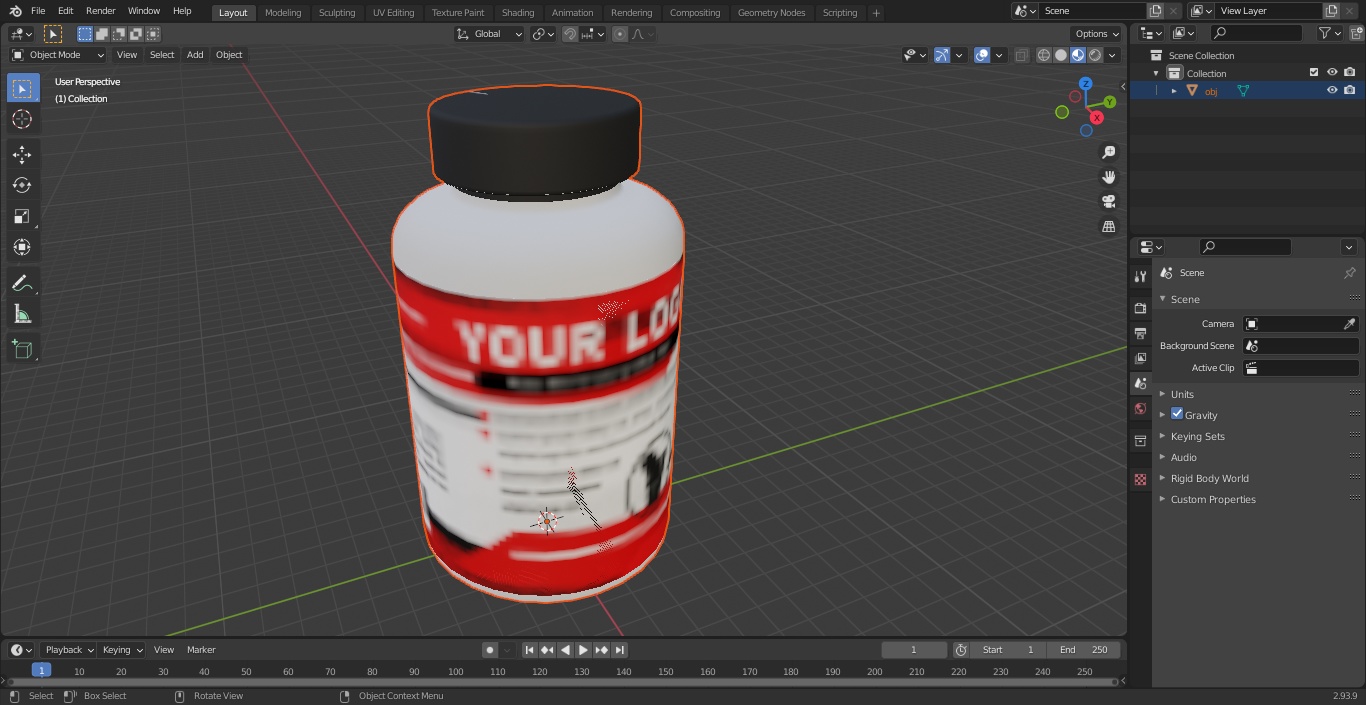Jump to the end frame
This screenshot has width=1366, height=705.
tap(620, 650)
